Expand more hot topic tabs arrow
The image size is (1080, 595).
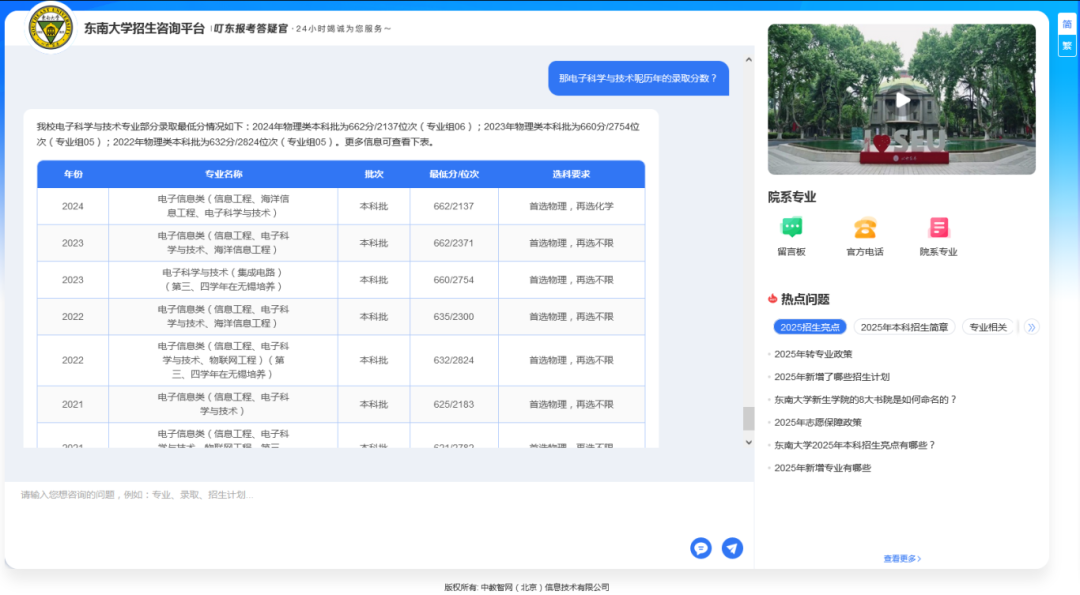(x=1031, y=327)
